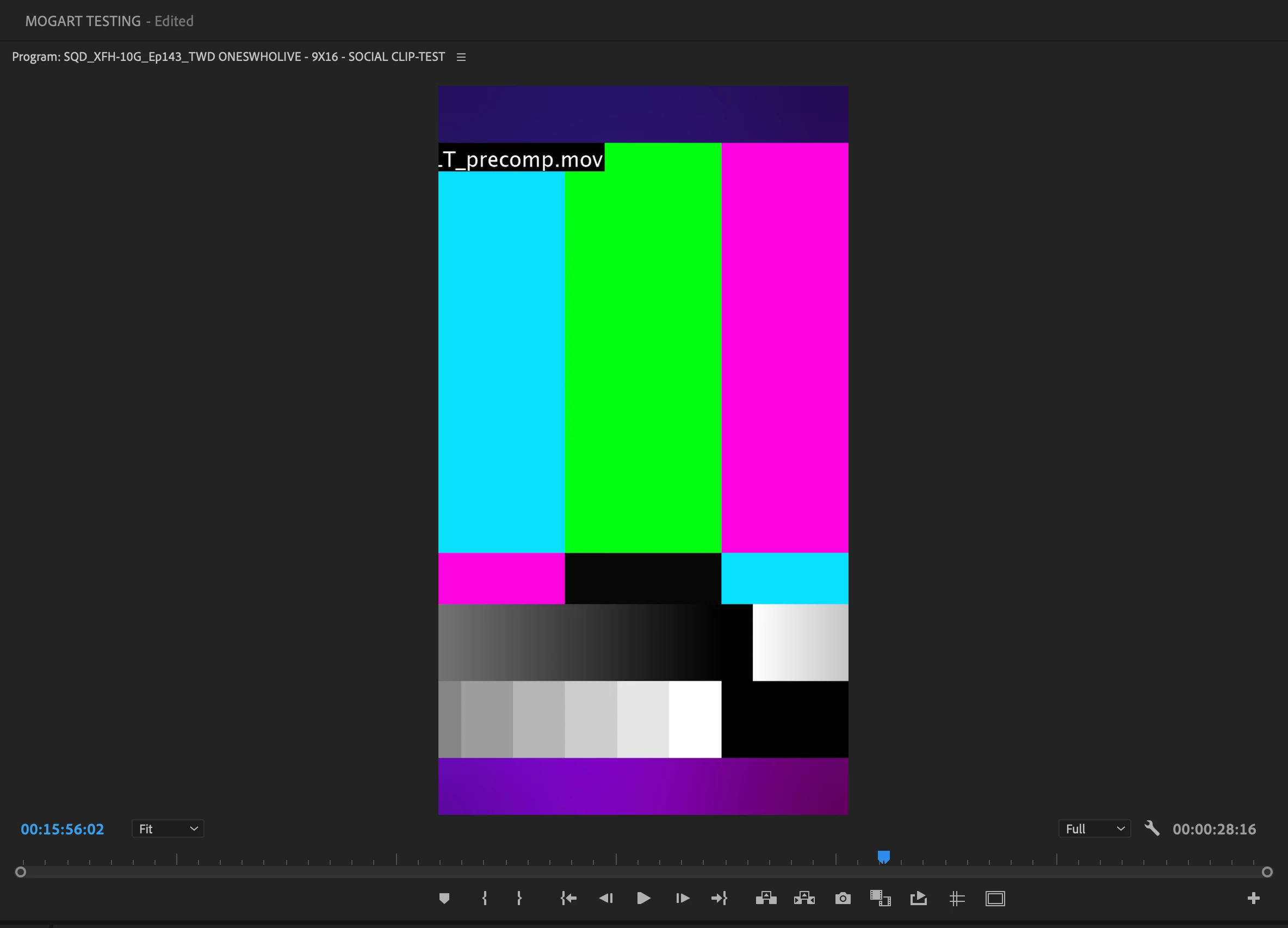Image resolution: width=1288 pixels, height=928 pixels.
Task: Step back one frame
Action: click(x=606, y=898)
